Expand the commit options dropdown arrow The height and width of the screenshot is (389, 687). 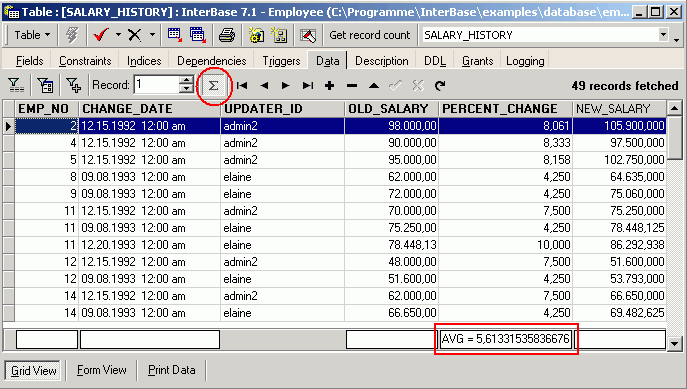point(118,35)
